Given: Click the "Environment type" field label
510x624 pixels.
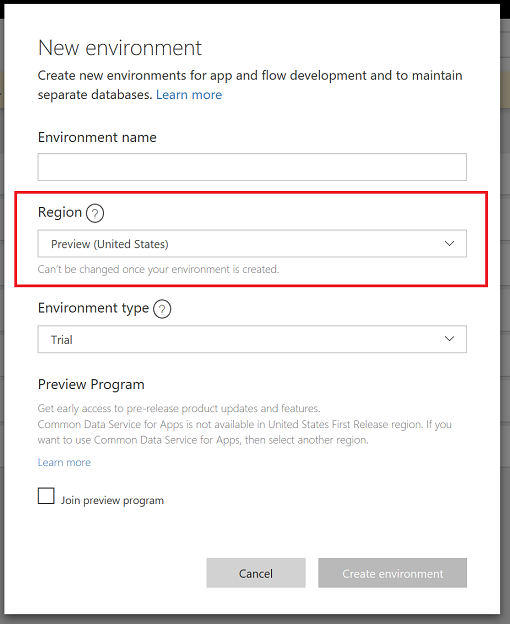Looking at the screenshot, I should click(x=93, y=308).
